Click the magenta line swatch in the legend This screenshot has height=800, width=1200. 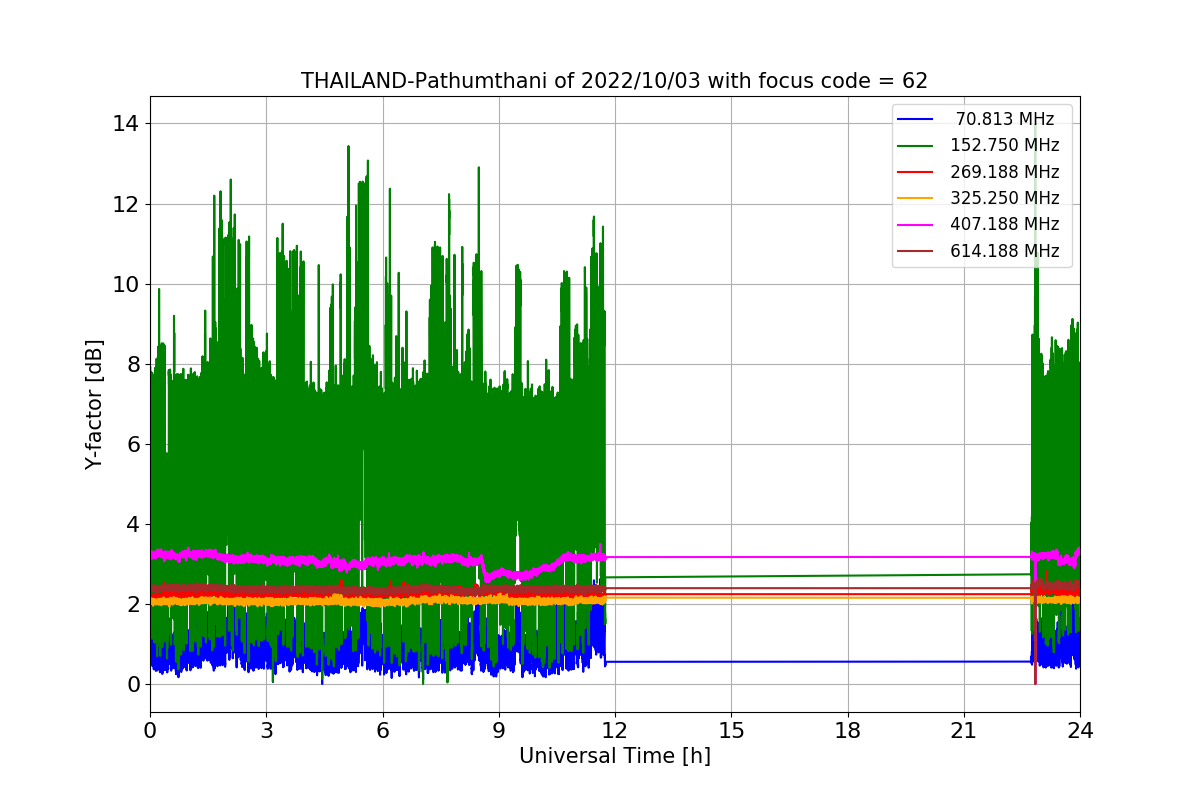(916, 225)
